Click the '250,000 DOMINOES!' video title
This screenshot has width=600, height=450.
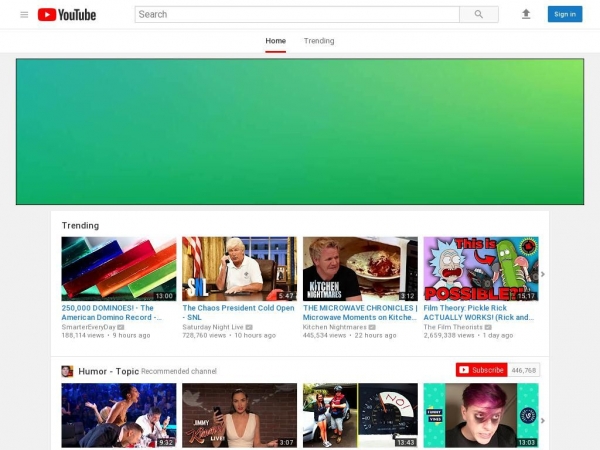tap(111, 313)
